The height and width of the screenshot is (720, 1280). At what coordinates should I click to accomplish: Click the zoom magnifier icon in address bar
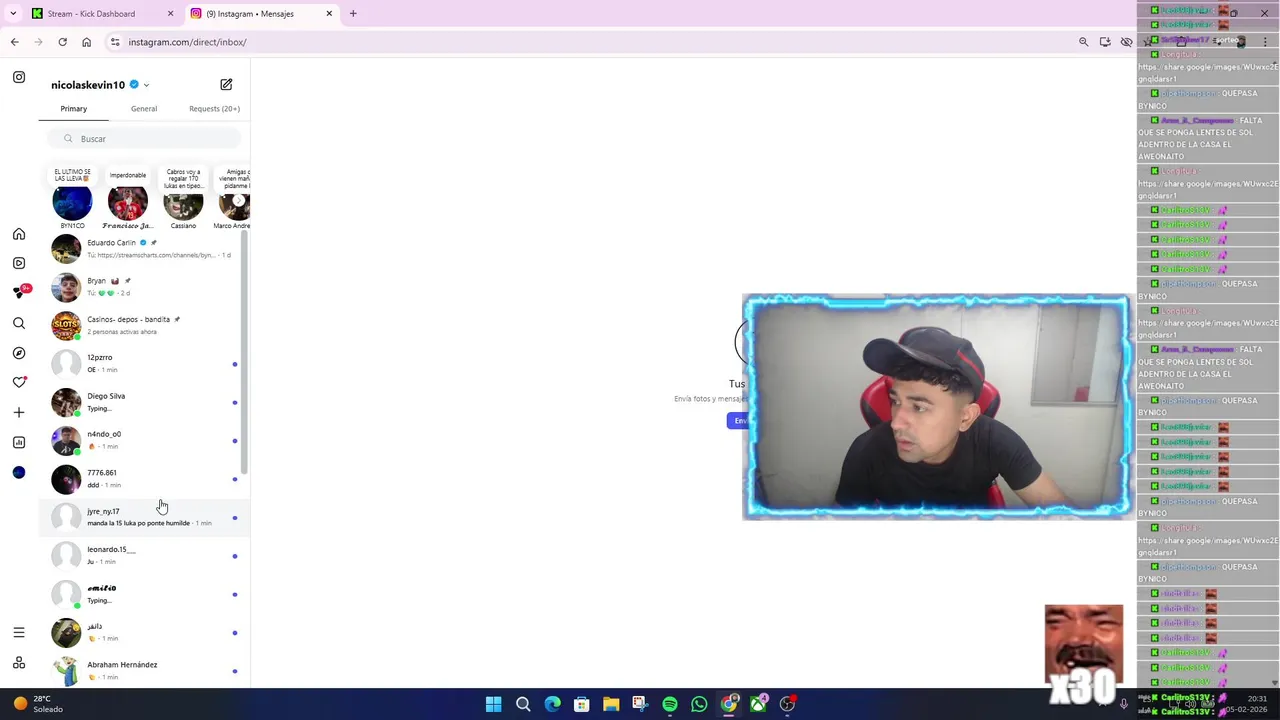[1083, 42]
